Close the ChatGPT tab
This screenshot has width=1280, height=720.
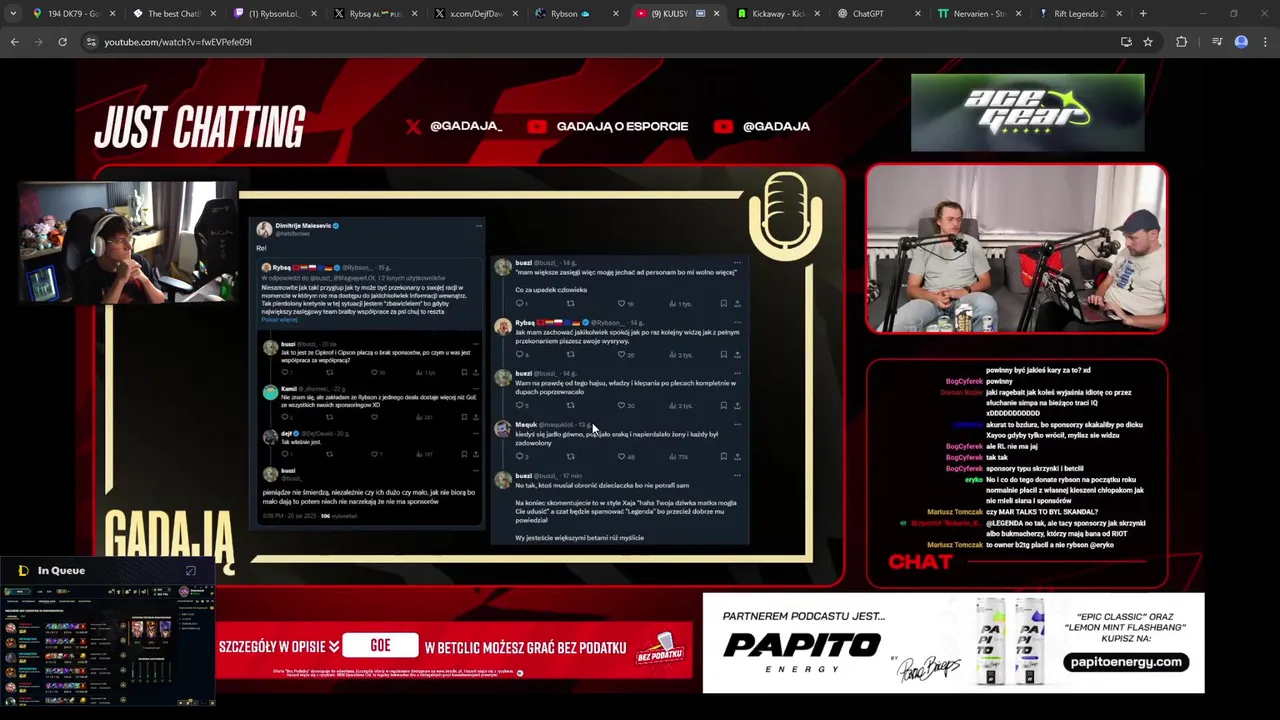918,14
